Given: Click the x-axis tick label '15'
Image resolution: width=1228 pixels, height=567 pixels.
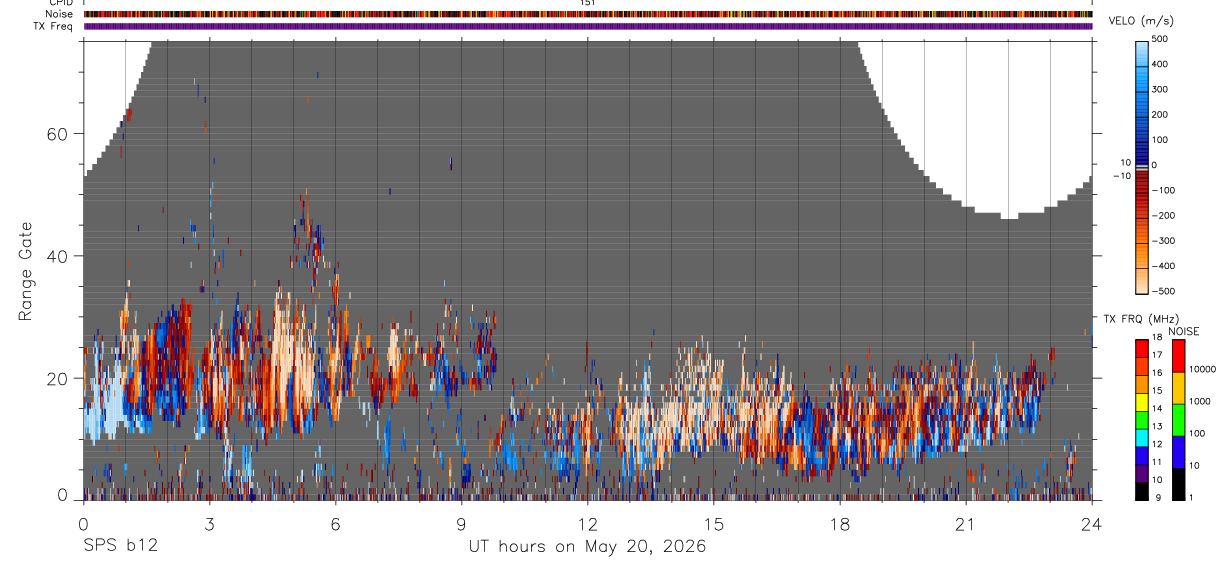Looking at the screenshot, I should 713,523.
